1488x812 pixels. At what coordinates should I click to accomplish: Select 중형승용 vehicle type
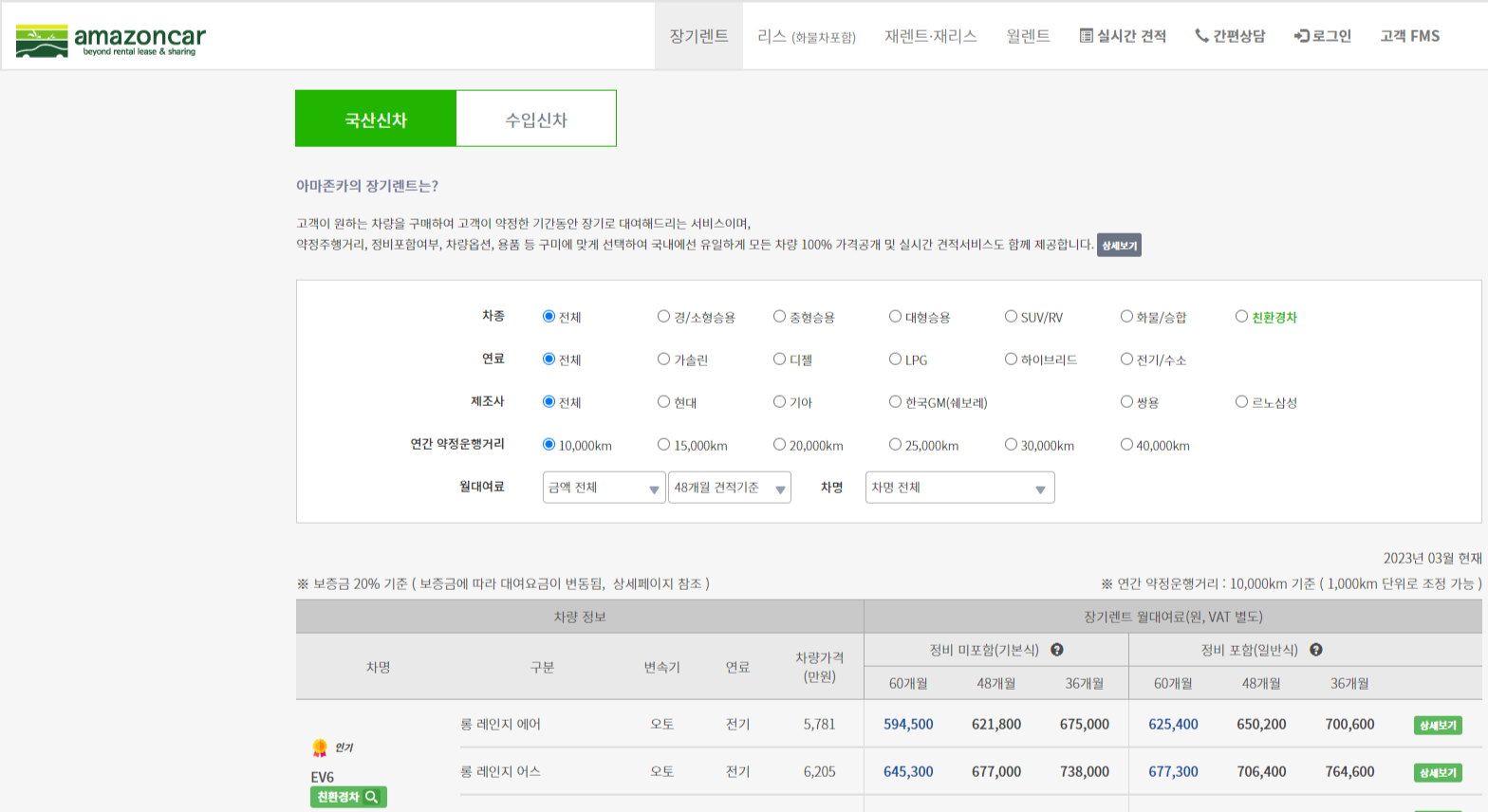[779, 316]
